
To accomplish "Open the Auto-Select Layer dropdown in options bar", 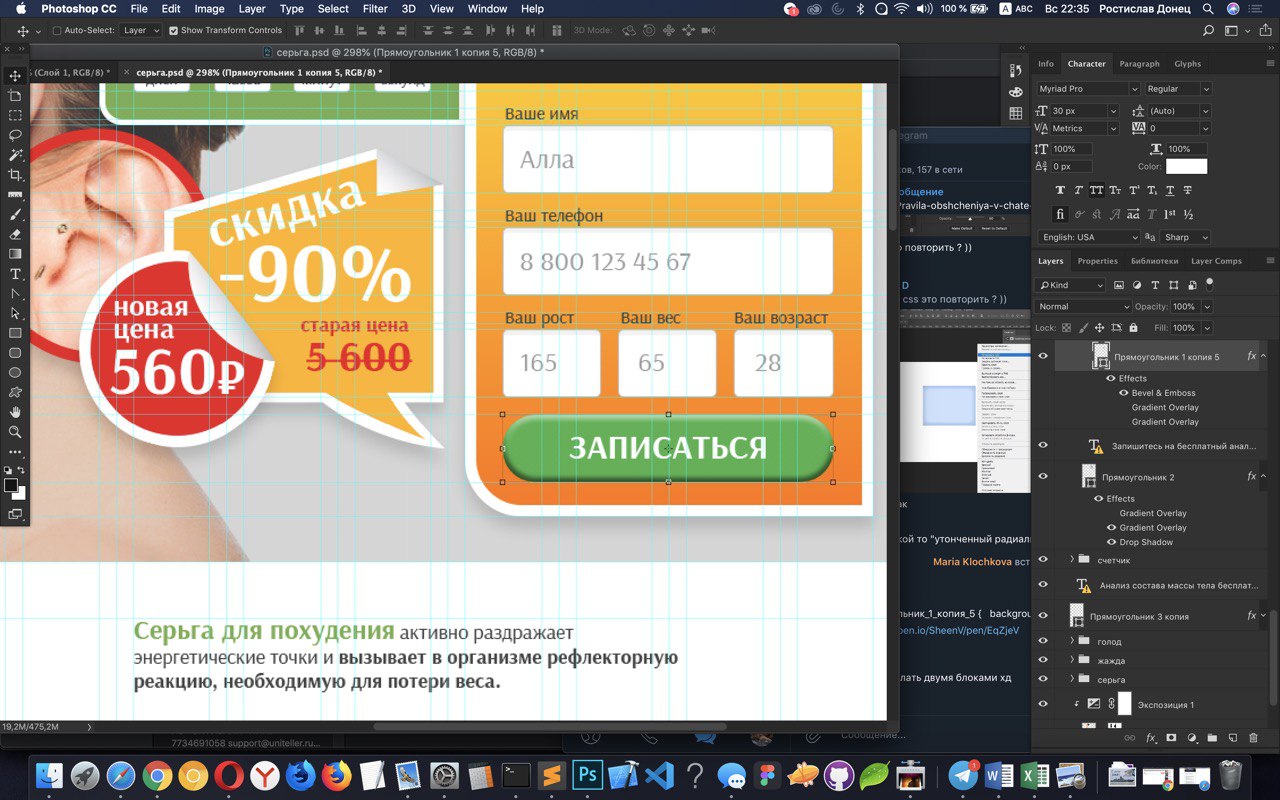I will click(141, 31).
